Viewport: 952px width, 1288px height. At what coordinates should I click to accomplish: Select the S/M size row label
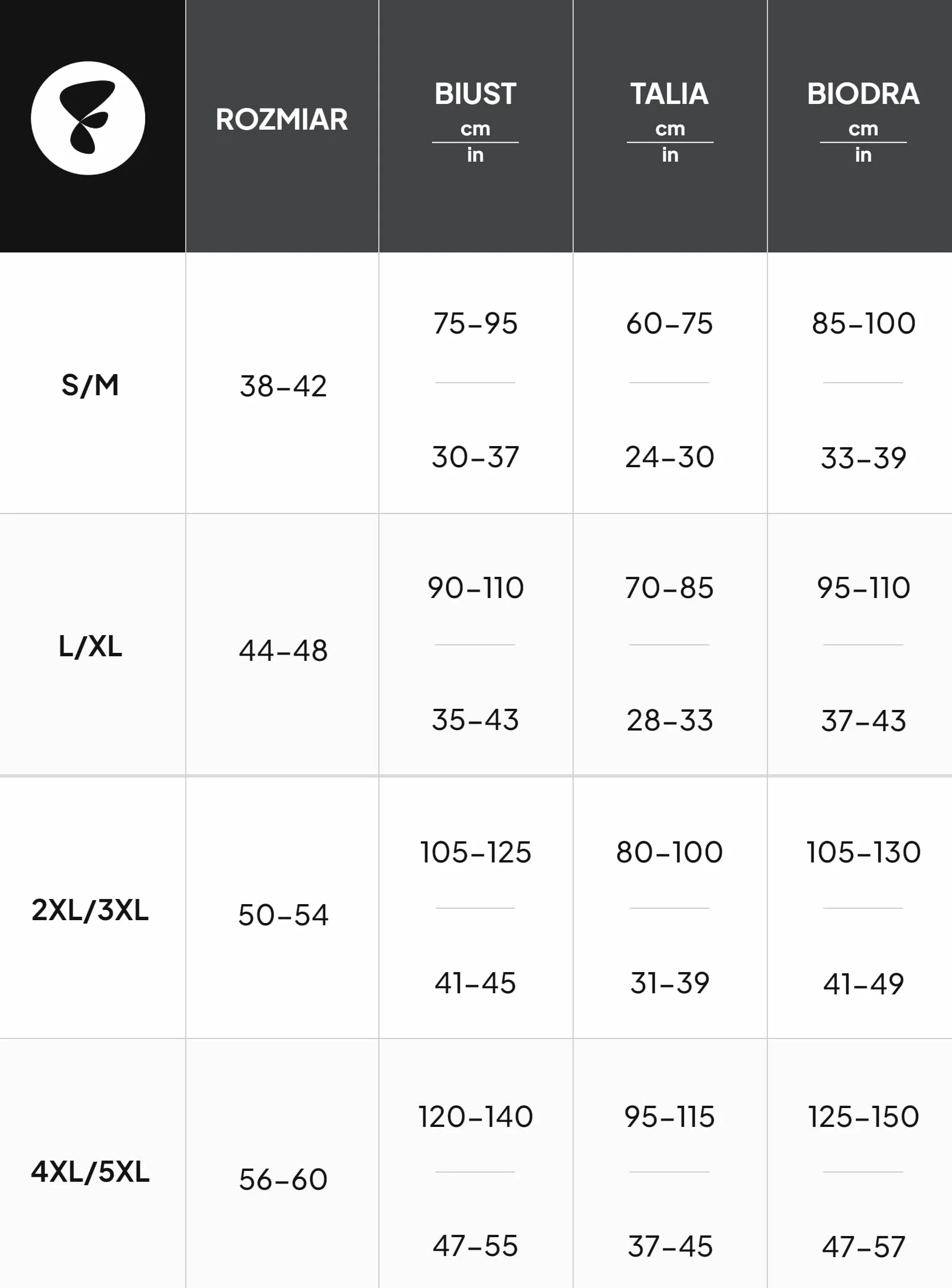[90, 386]
